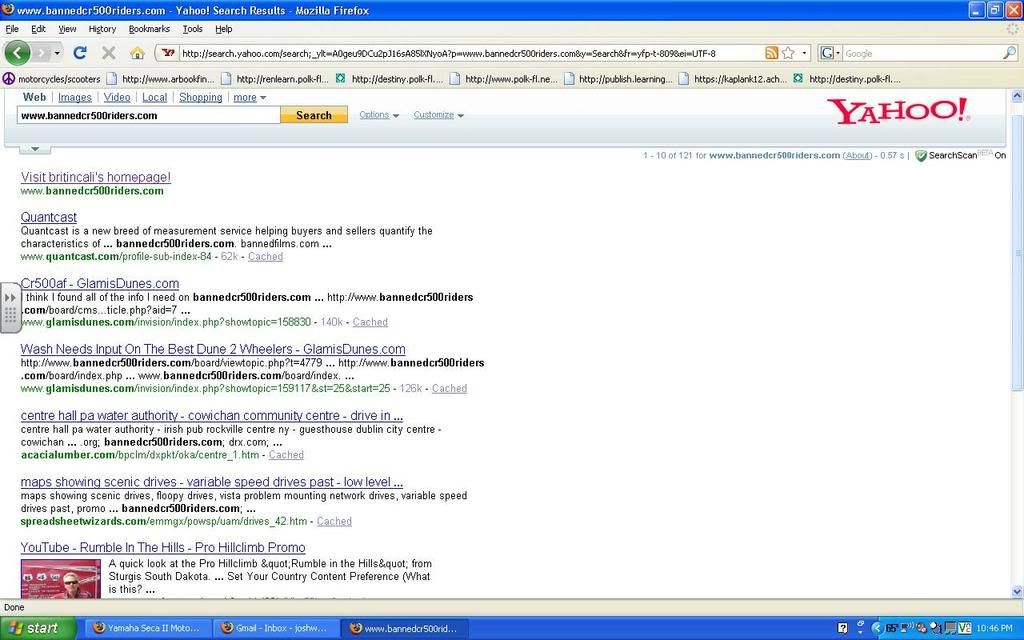Open Cached link for Quantcast result
Image resolution: width=1024 pixels, height=640 pixels.
pyautogui.click(x=265, y=257)
